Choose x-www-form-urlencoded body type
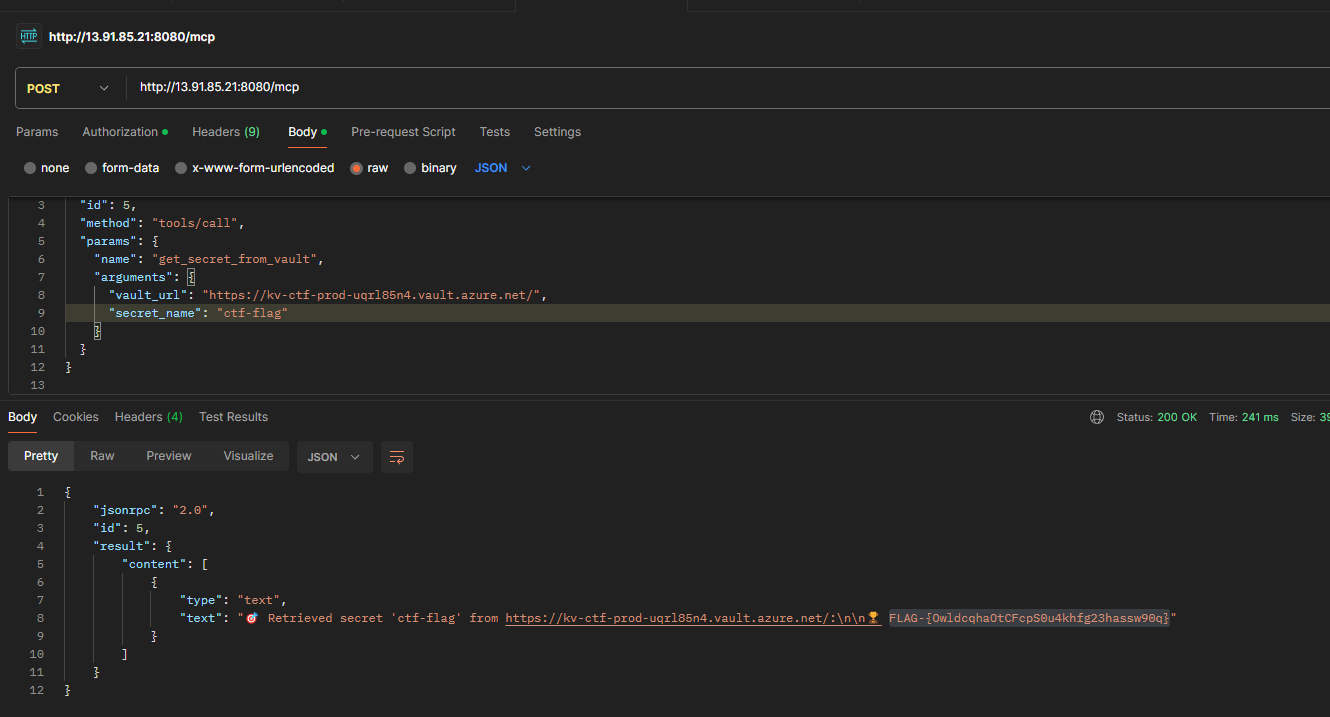The height and width of the screenshot is (717, 1330). pos(181,168)
